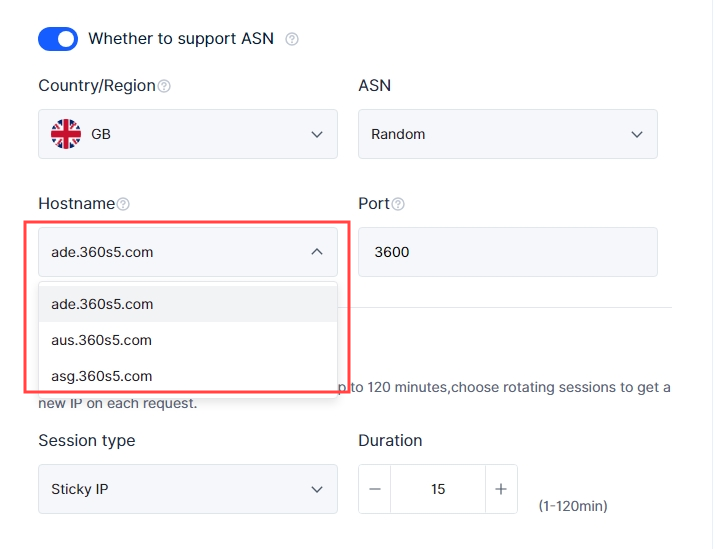Click the chevron arrow in Session type box
Viewport: 715px width, 557px height.
click(x=317, y=489)
